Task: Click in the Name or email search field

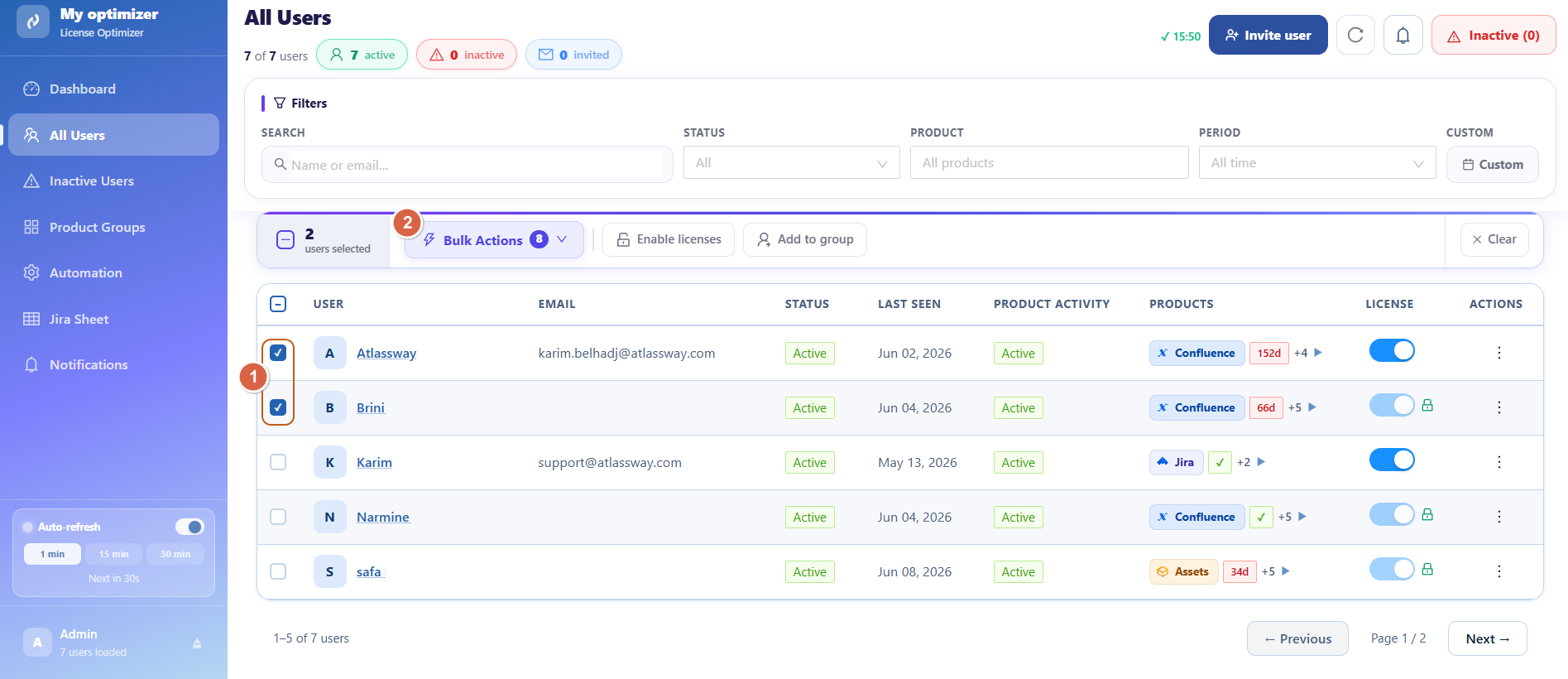Action: click(468, 164)
